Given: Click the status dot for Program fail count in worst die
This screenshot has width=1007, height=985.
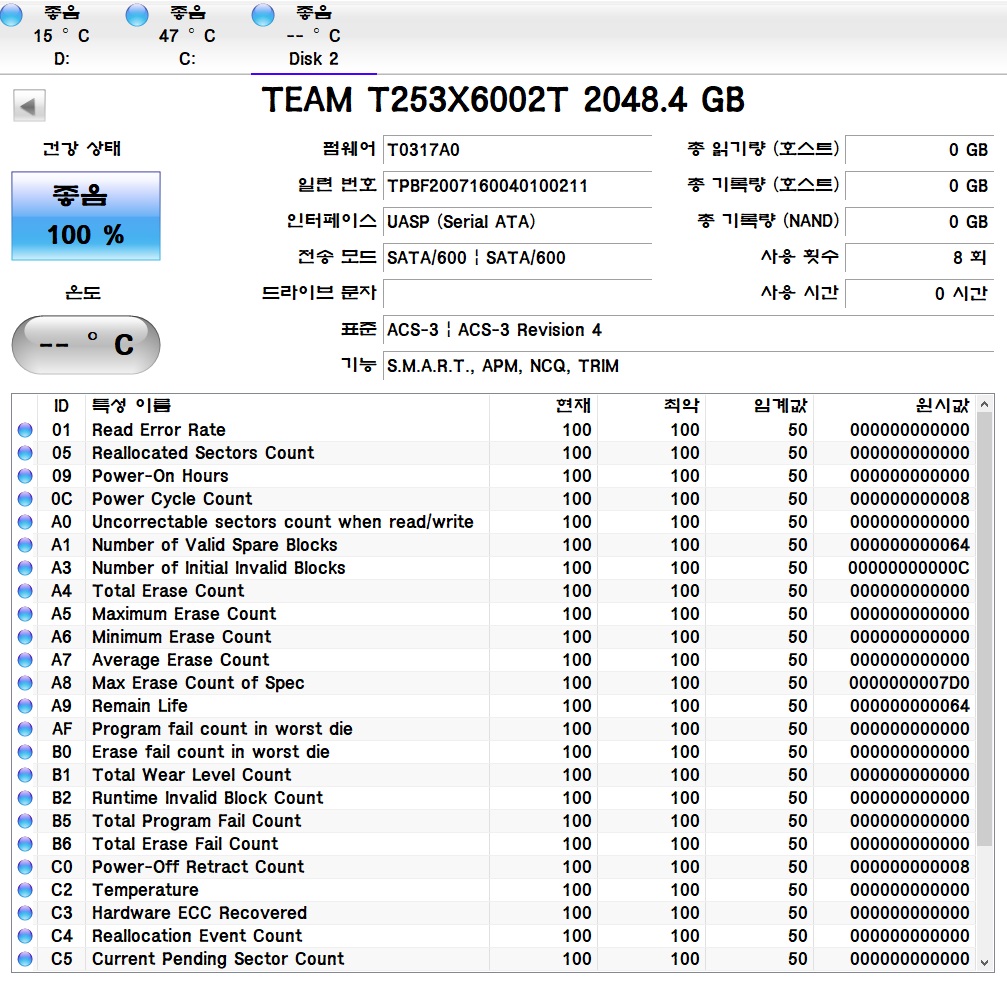Looking at the screenshot, I should pyautogui.click(x=25, y=729).
